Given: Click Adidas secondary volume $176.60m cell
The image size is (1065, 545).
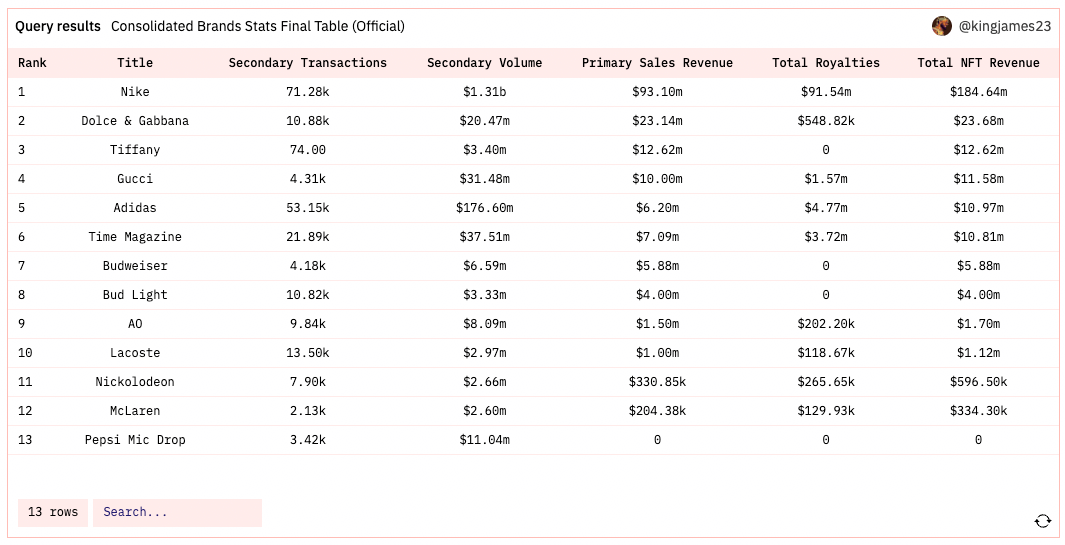Looking at the screenshot, I should [x=484, y=208].
